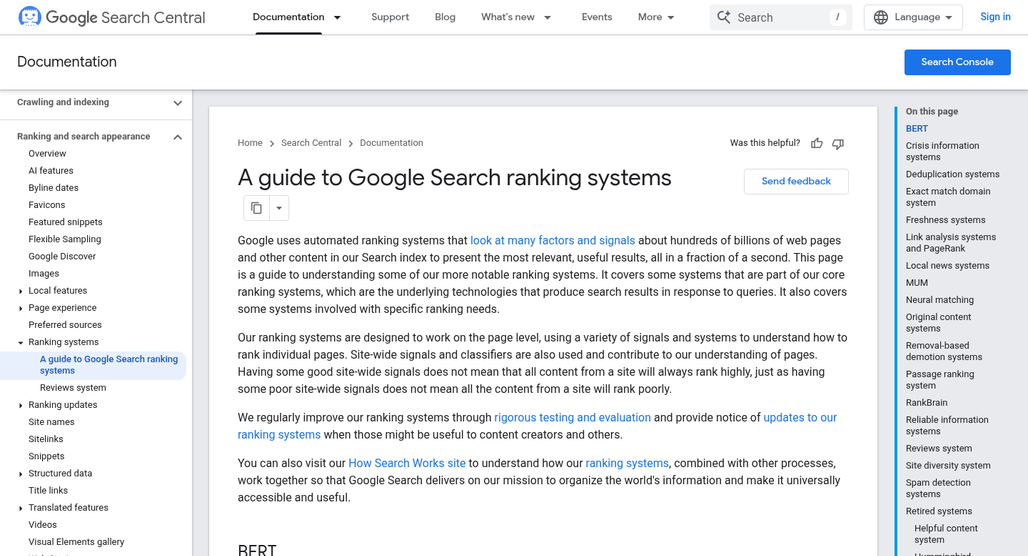The height and width of the screenshot is (556, 1028).
Task: Open the Documentation tab dropdown arrow
Action: (338, 17)
